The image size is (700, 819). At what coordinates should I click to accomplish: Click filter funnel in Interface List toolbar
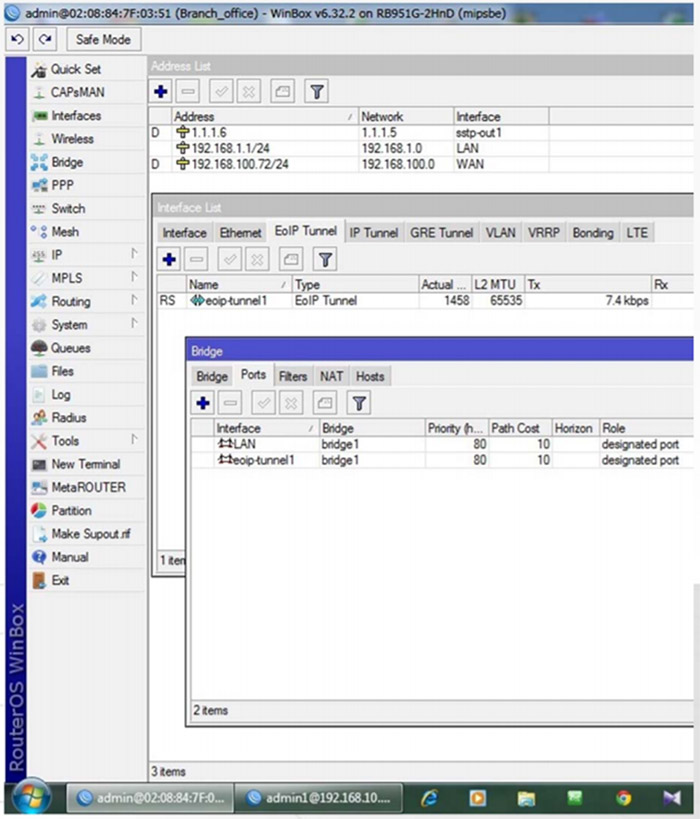325,260
